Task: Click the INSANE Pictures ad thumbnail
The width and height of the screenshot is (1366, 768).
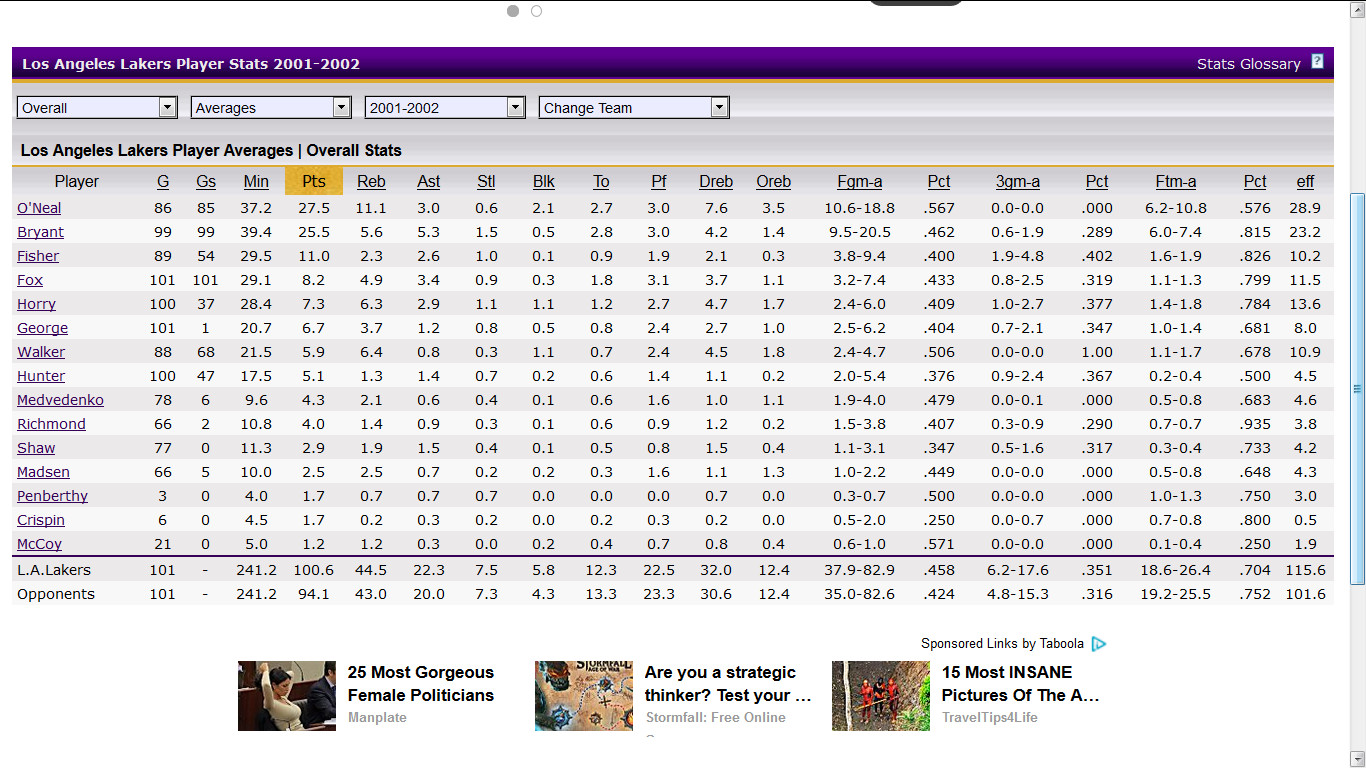Action: (881, 696)
